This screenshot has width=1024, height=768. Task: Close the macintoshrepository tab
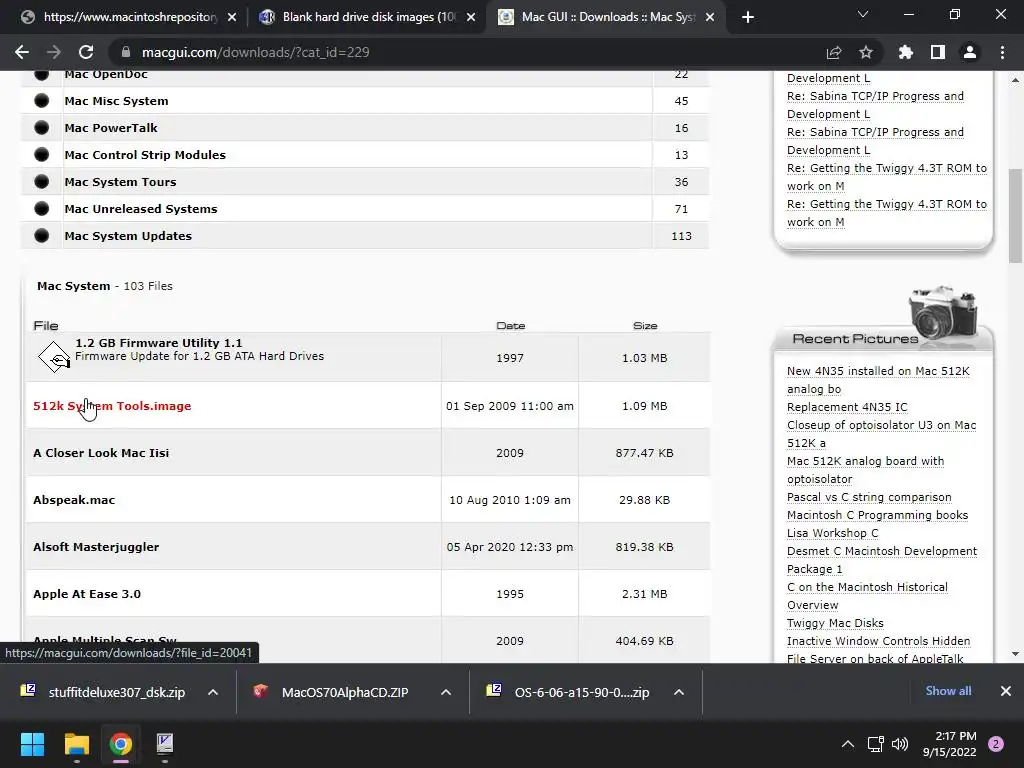point(232,18)
